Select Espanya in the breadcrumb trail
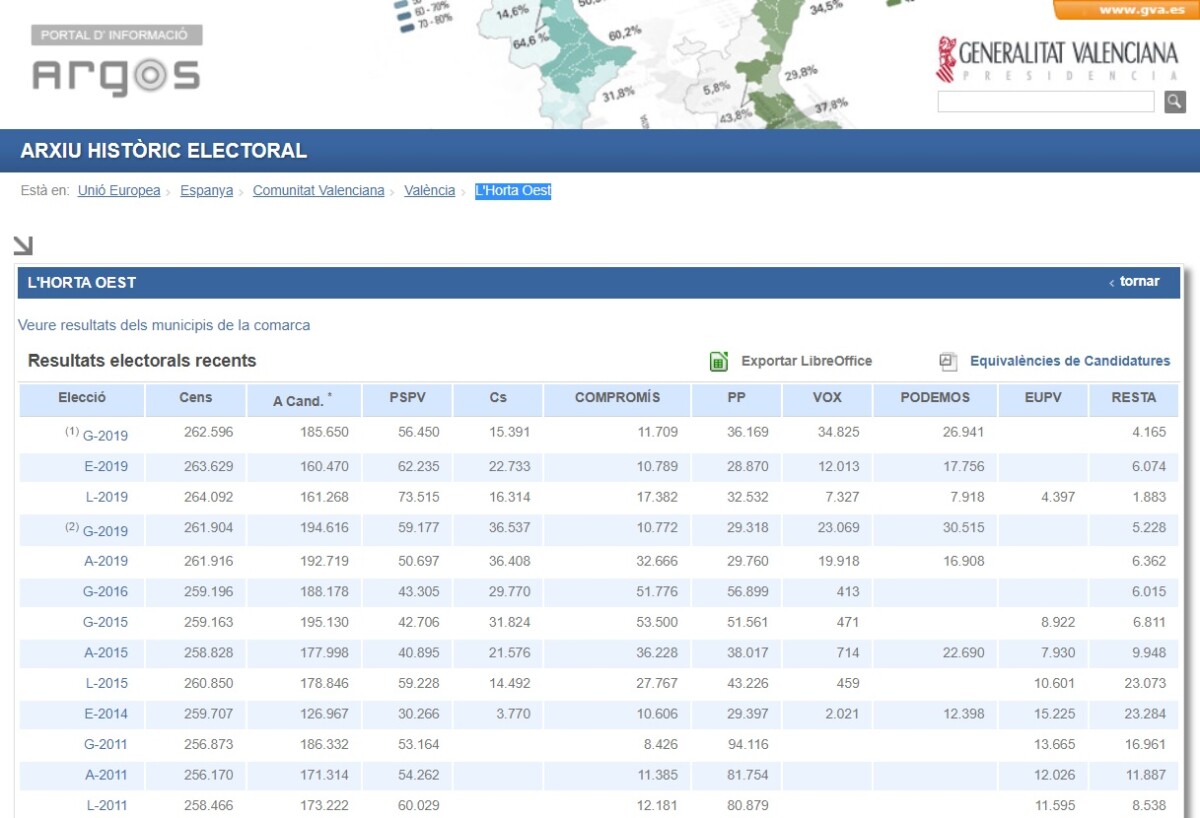Screen dimensions: 1200x818 pos(206,190)
